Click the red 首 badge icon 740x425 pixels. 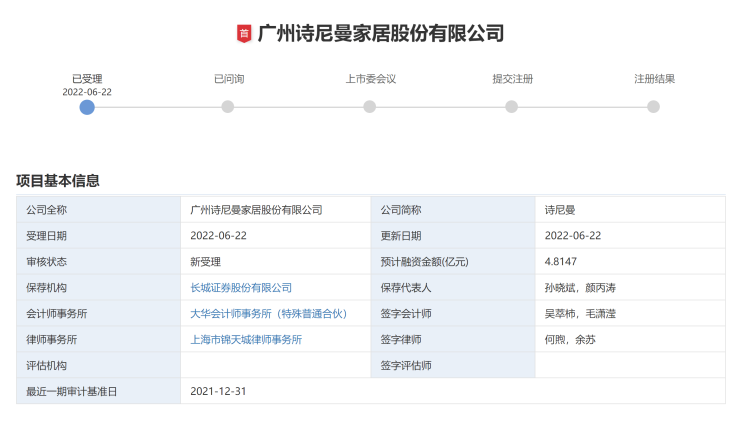click(244, 34)
